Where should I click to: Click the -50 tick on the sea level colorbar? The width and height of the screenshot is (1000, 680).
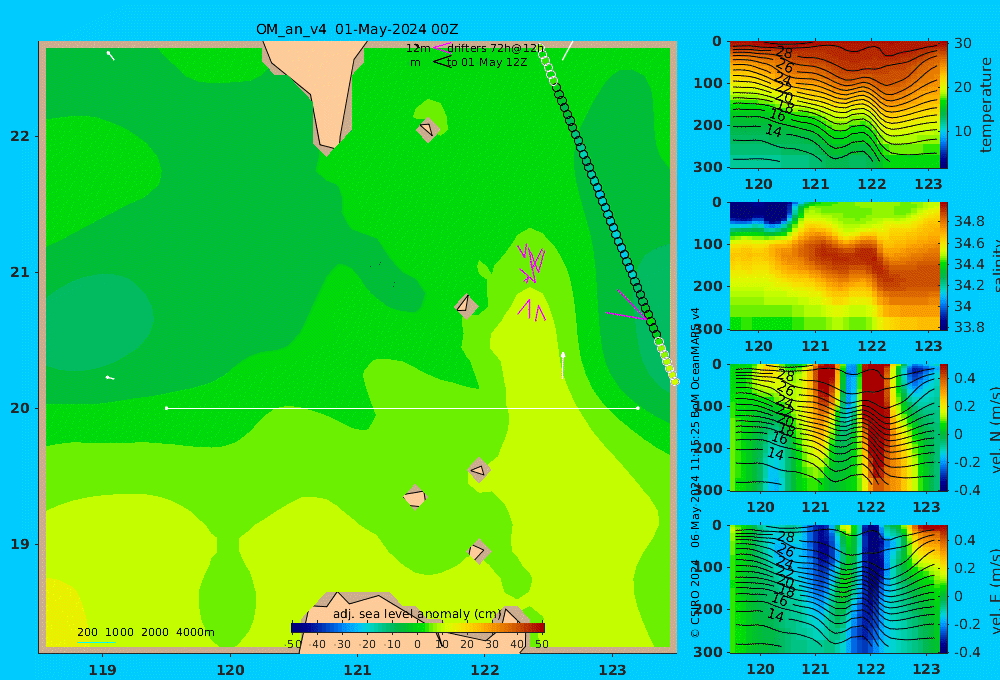coord(293,644)
